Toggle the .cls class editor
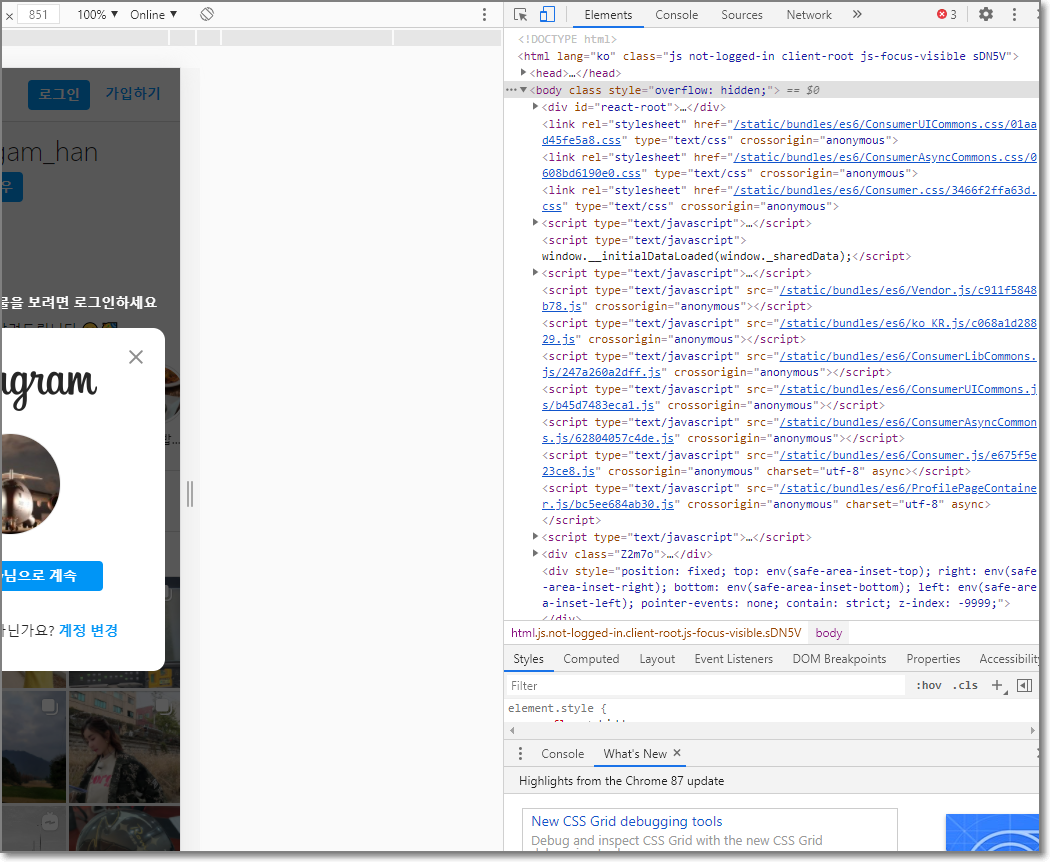Viewport: 1050px width, 862px height. tap(965, 685)
